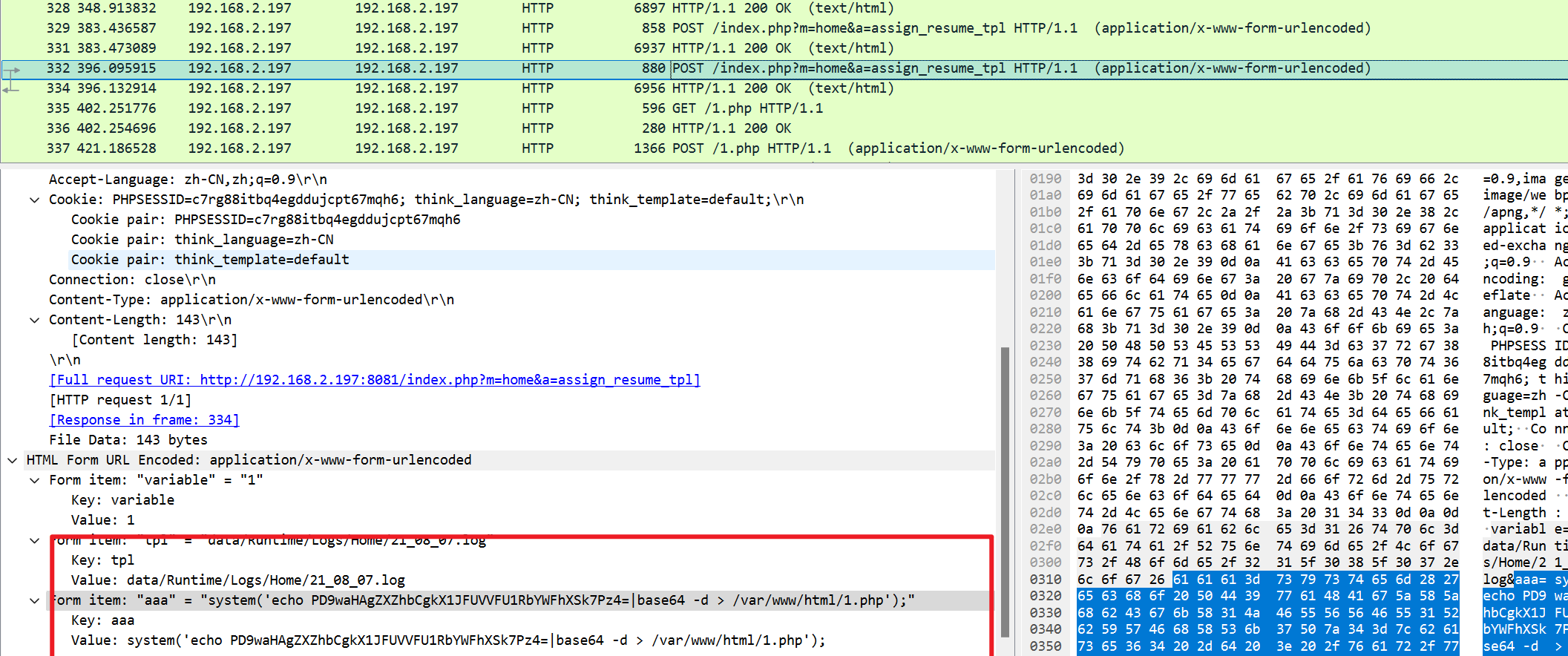1568x656 pixels.
Task: Select Cookie pair think_template=default line
Action: tap(210, 260)
